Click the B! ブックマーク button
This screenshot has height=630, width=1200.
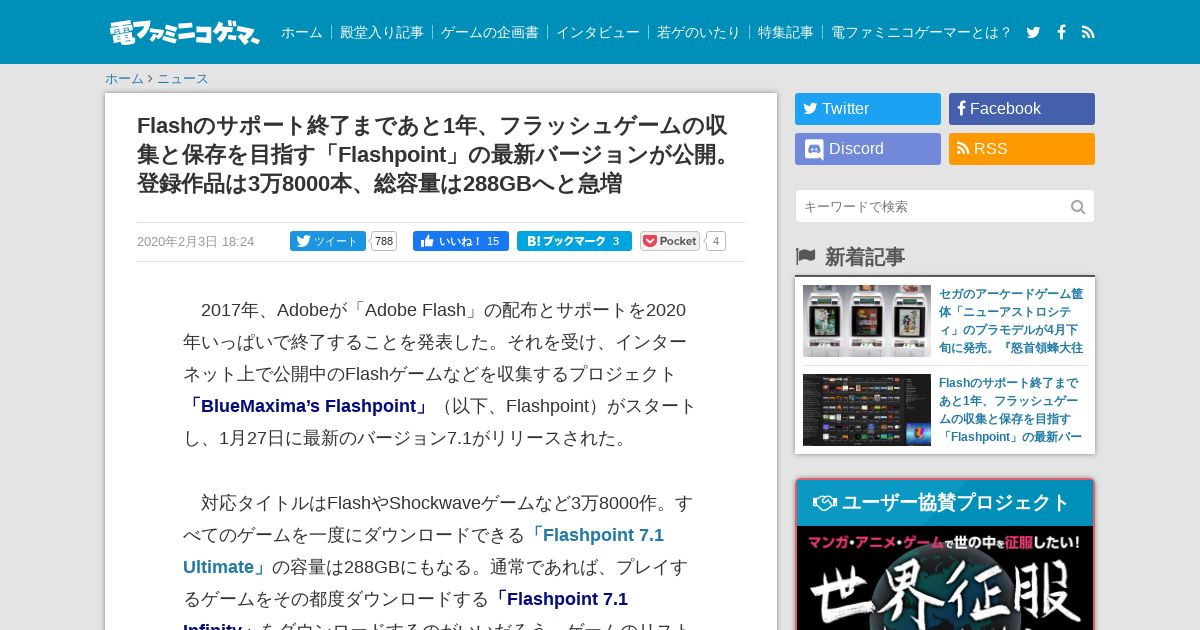(574, 241)
